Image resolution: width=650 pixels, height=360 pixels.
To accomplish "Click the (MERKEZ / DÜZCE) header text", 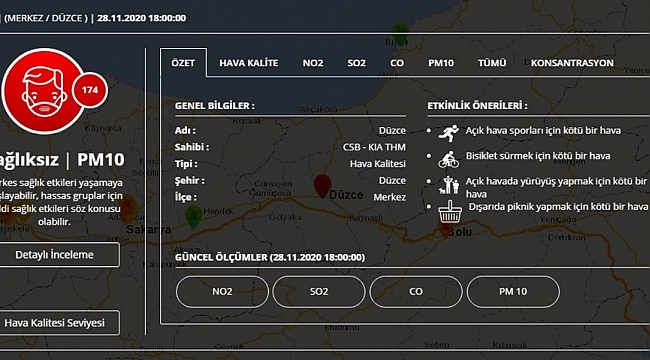I will [46, 18].
